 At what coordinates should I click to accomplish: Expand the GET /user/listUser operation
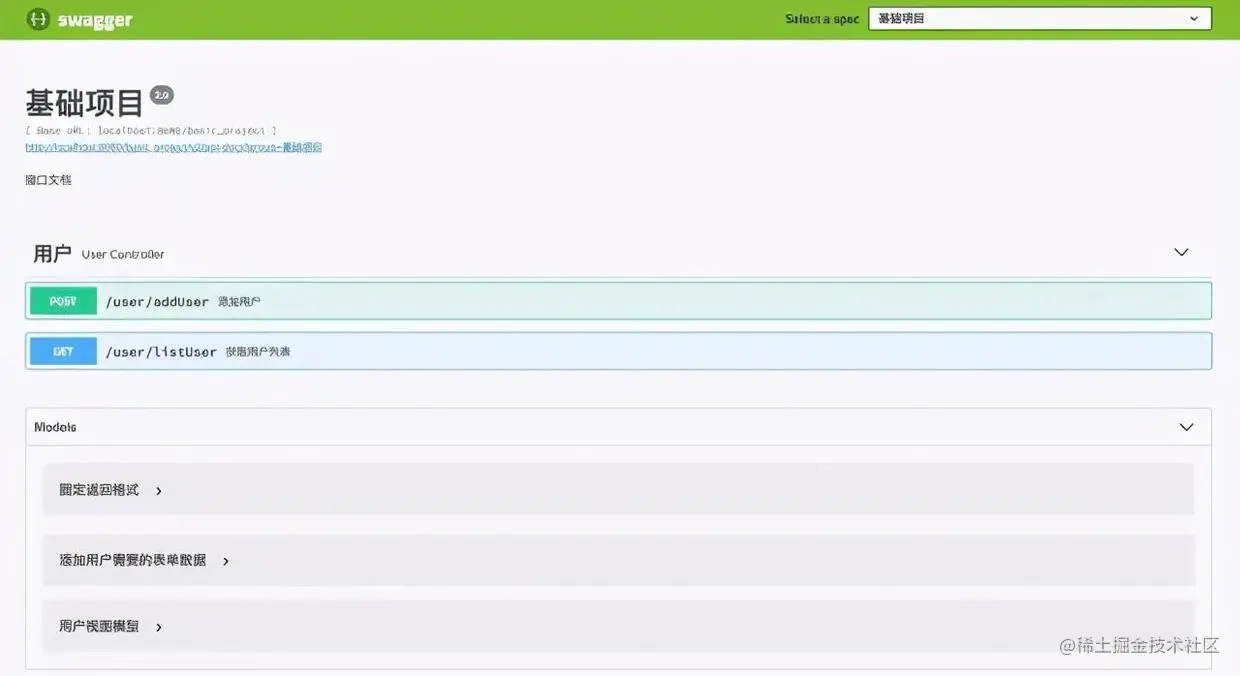click(x=618, y=351)
